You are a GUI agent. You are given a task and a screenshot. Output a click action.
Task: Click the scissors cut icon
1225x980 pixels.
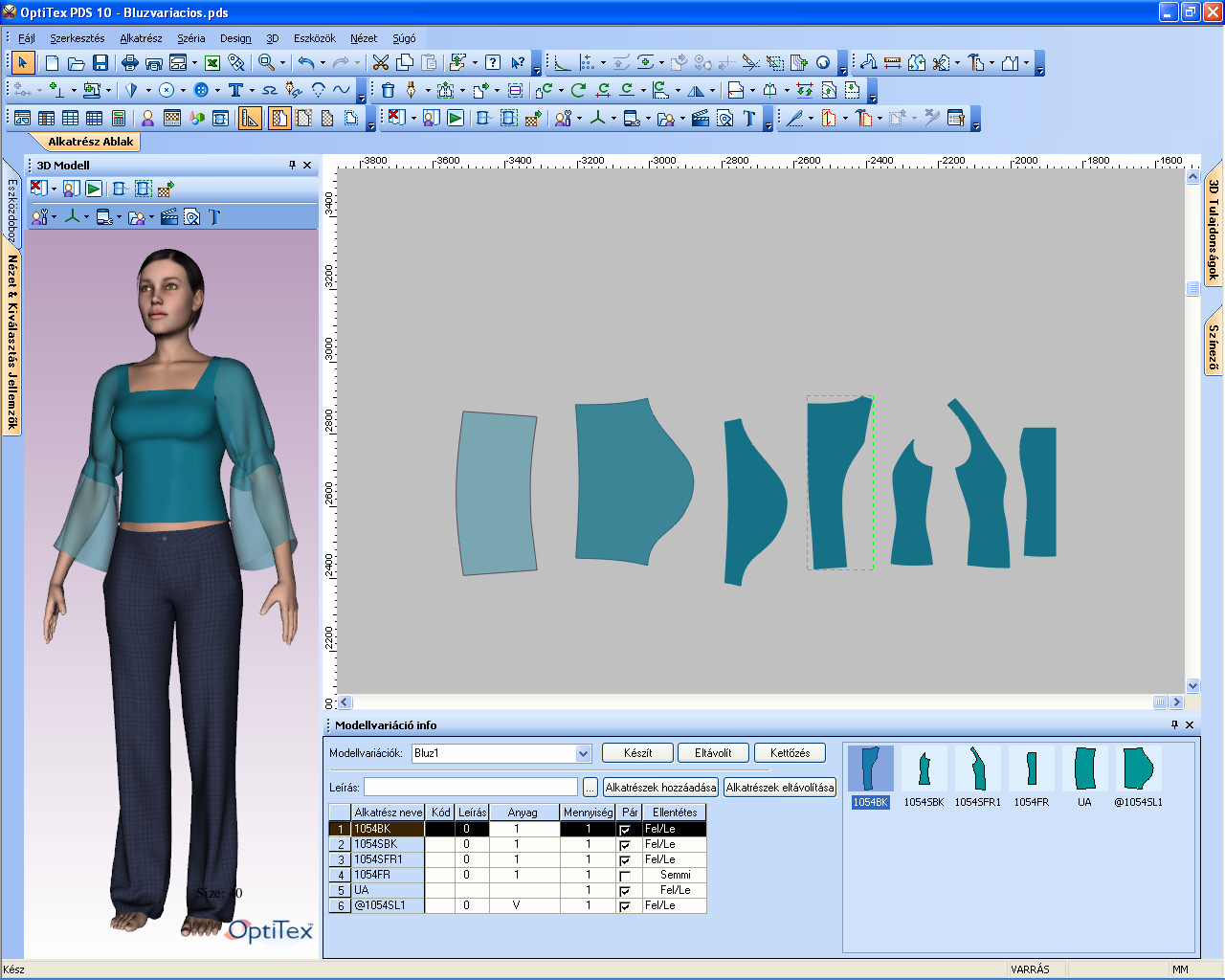(380, 63)
